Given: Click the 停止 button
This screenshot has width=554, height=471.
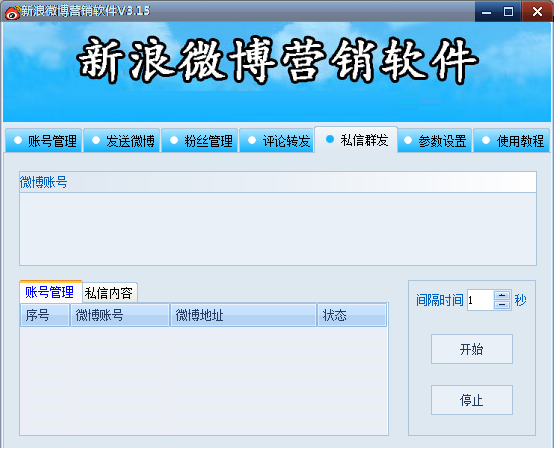Looking at the screenshot, I should point(472,400).
